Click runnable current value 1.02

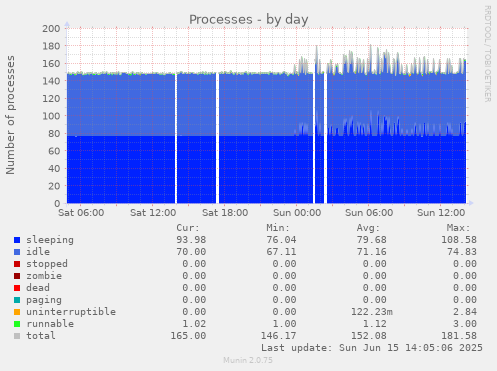click(194, 324)
